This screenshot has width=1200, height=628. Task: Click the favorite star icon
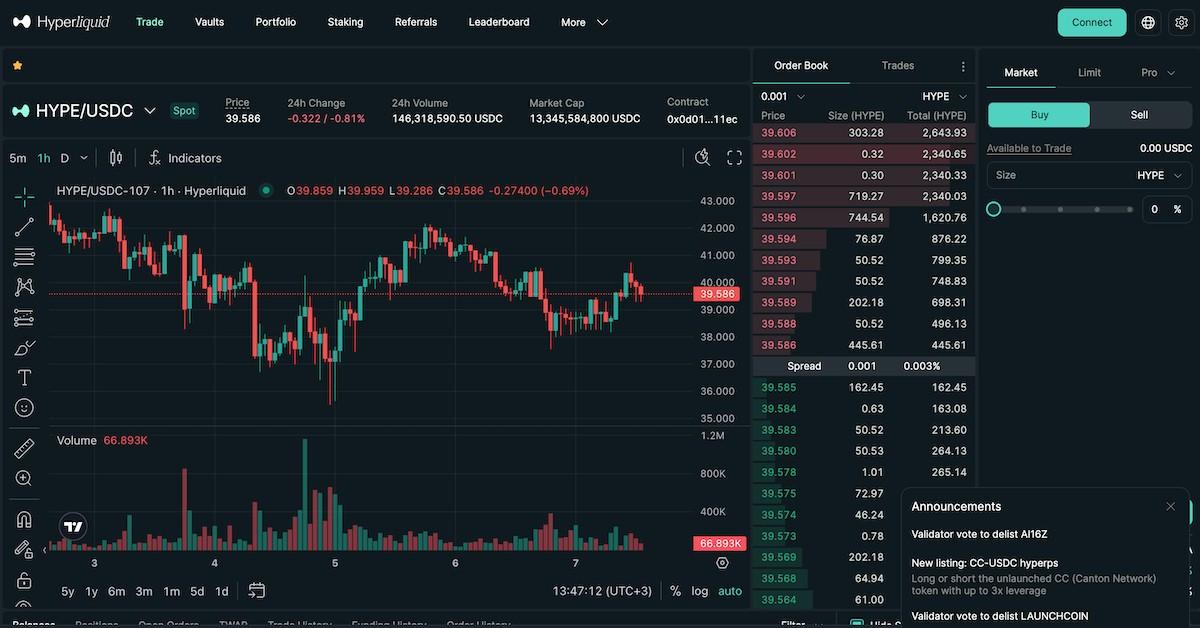tap(17, 66)
